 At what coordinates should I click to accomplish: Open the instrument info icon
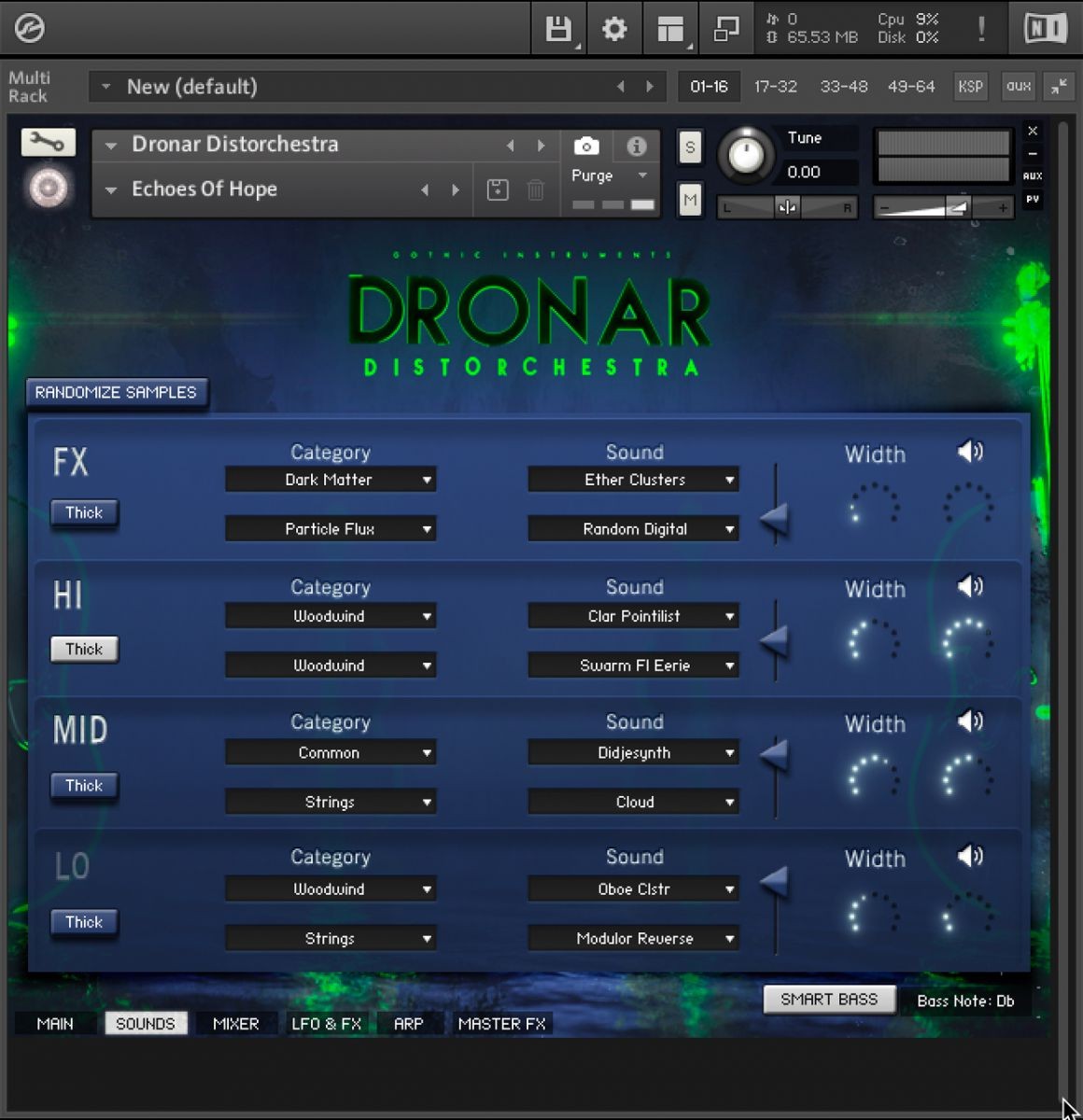click(637, 146)
